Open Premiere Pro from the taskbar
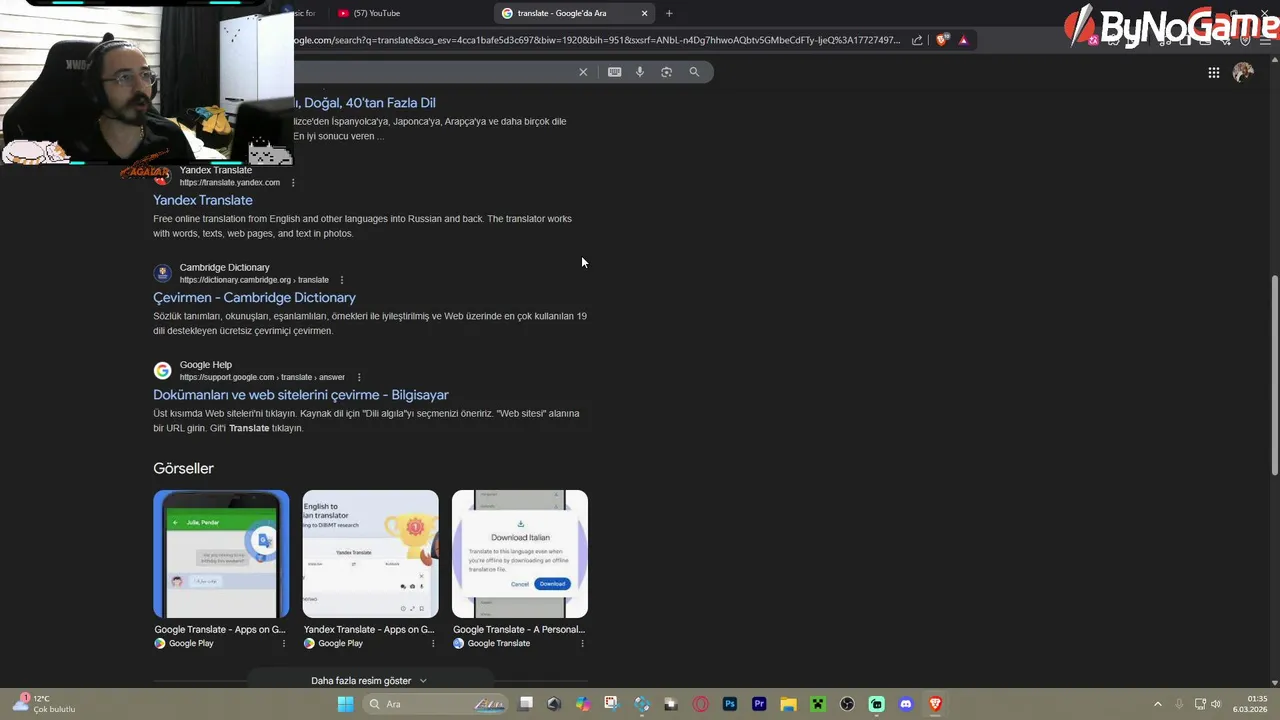 point(759,704)
